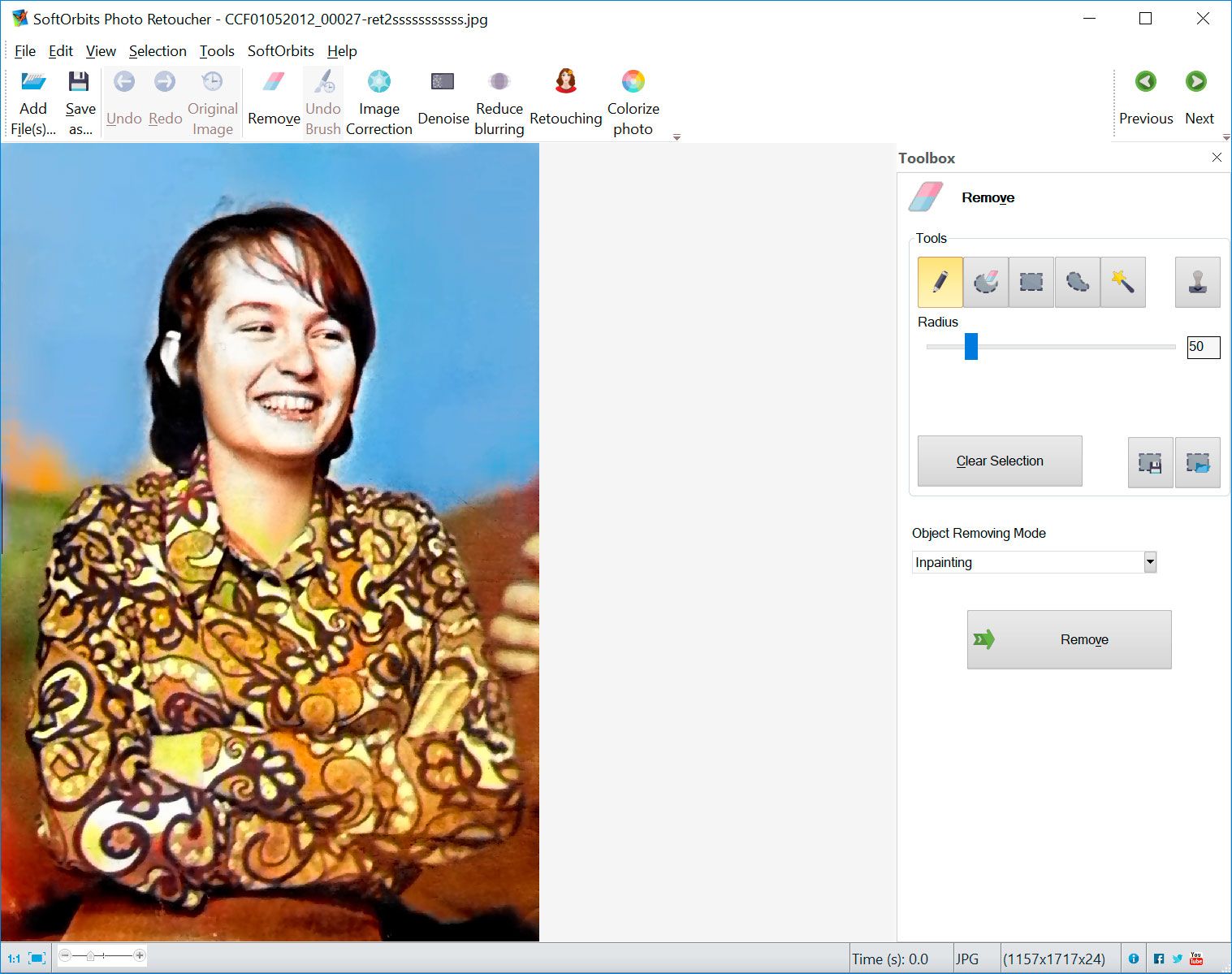1232x974 pixels.
Task: Open Image Correction from the toolbar
Action: coord(378,97)
